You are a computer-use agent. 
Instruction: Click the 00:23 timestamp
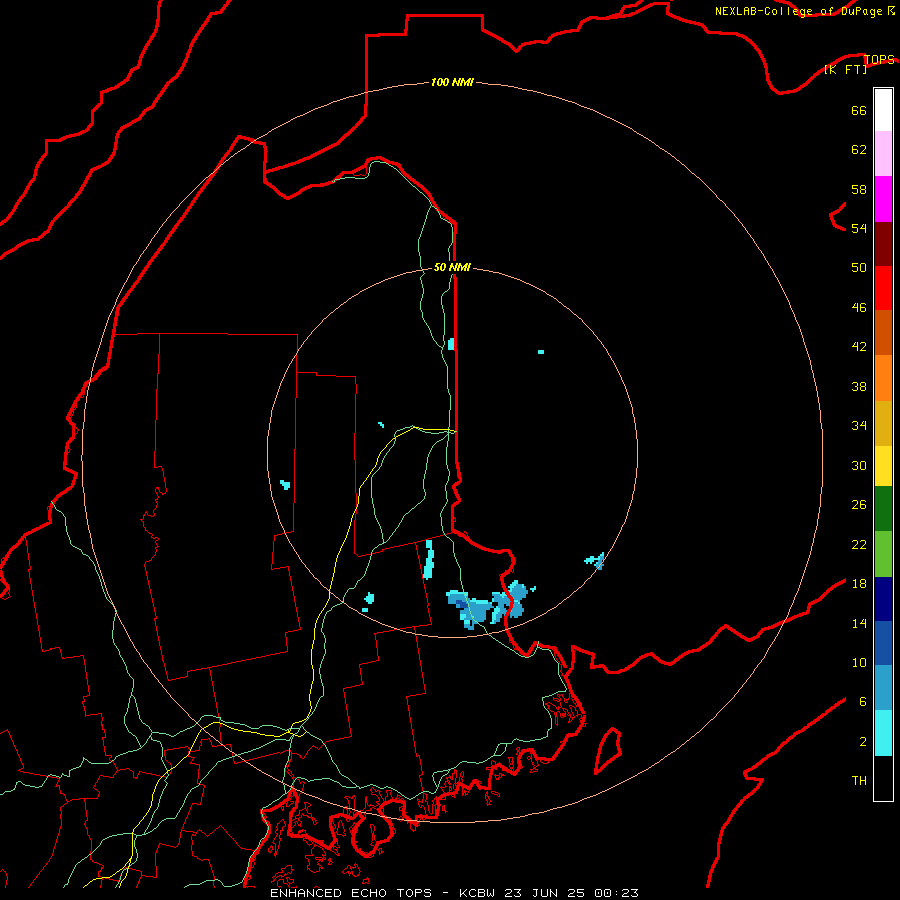[x=616, y=893]
